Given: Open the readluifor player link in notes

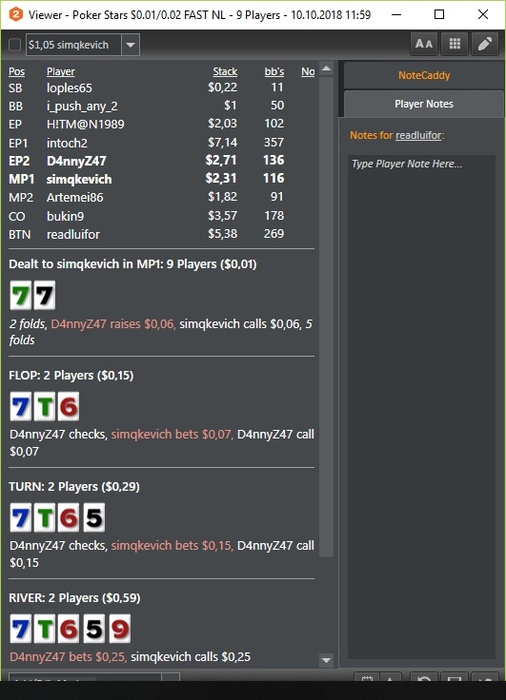Looking at the screenshot, I should (x=418, y=135).
